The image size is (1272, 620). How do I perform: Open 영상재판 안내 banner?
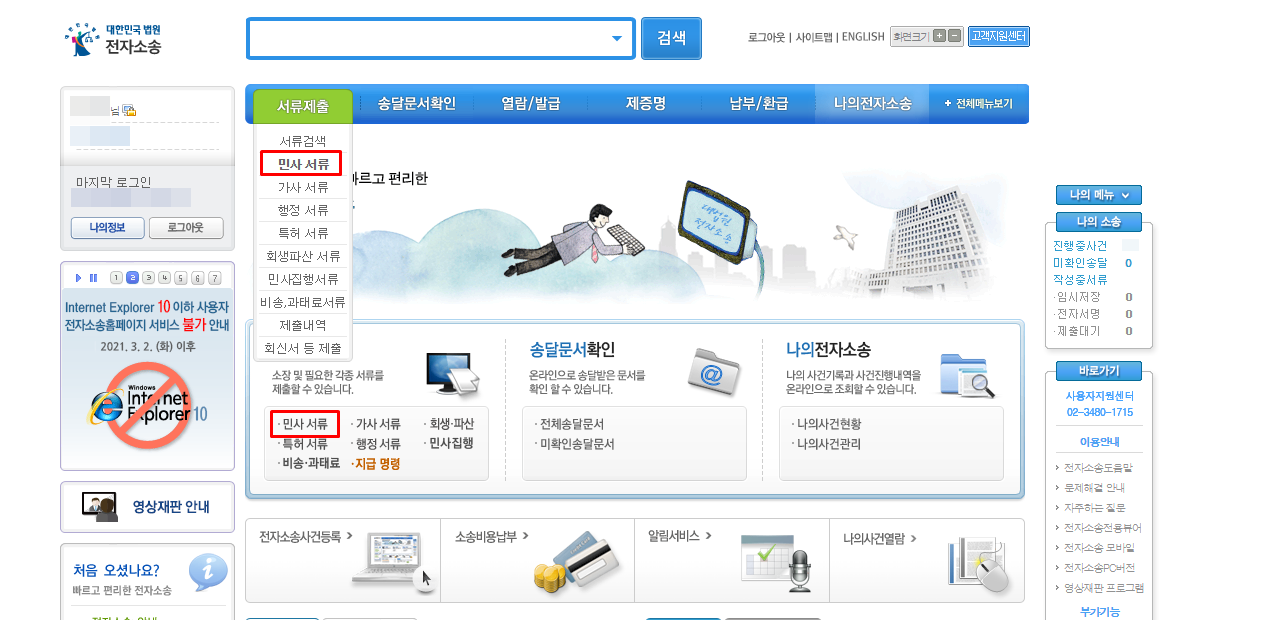pyautogui.click(x=147, y=507)
